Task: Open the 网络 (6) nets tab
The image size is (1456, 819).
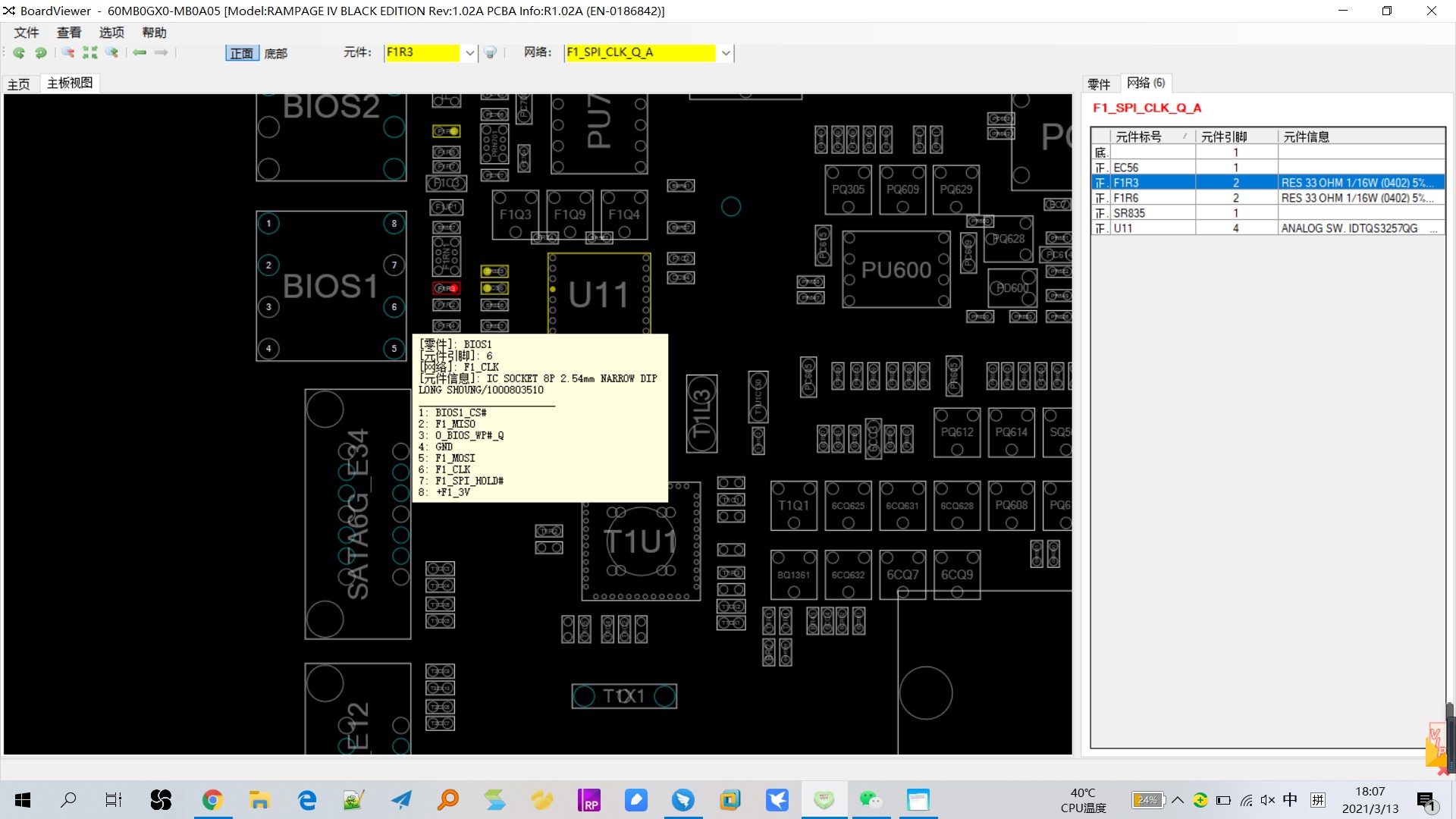Action: [1145, 83]
